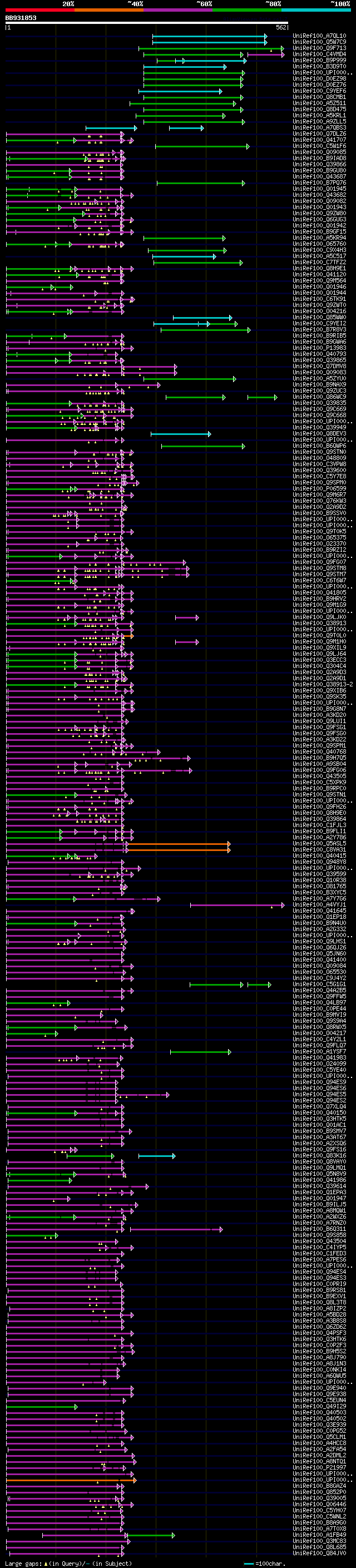Screen dimensions: 356x1568
Task: Select the UniRef100_Q41707 label
Action: (x=319, y=140)
